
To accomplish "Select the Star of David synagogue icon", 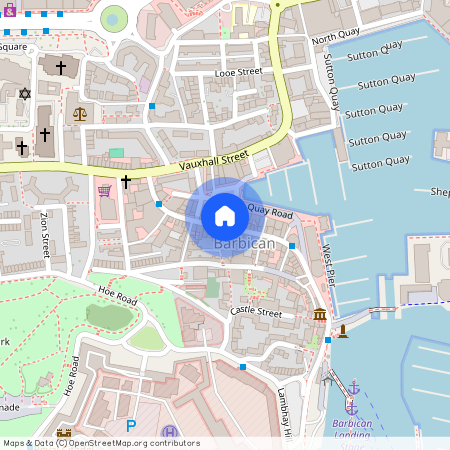I will pos(25,94).
